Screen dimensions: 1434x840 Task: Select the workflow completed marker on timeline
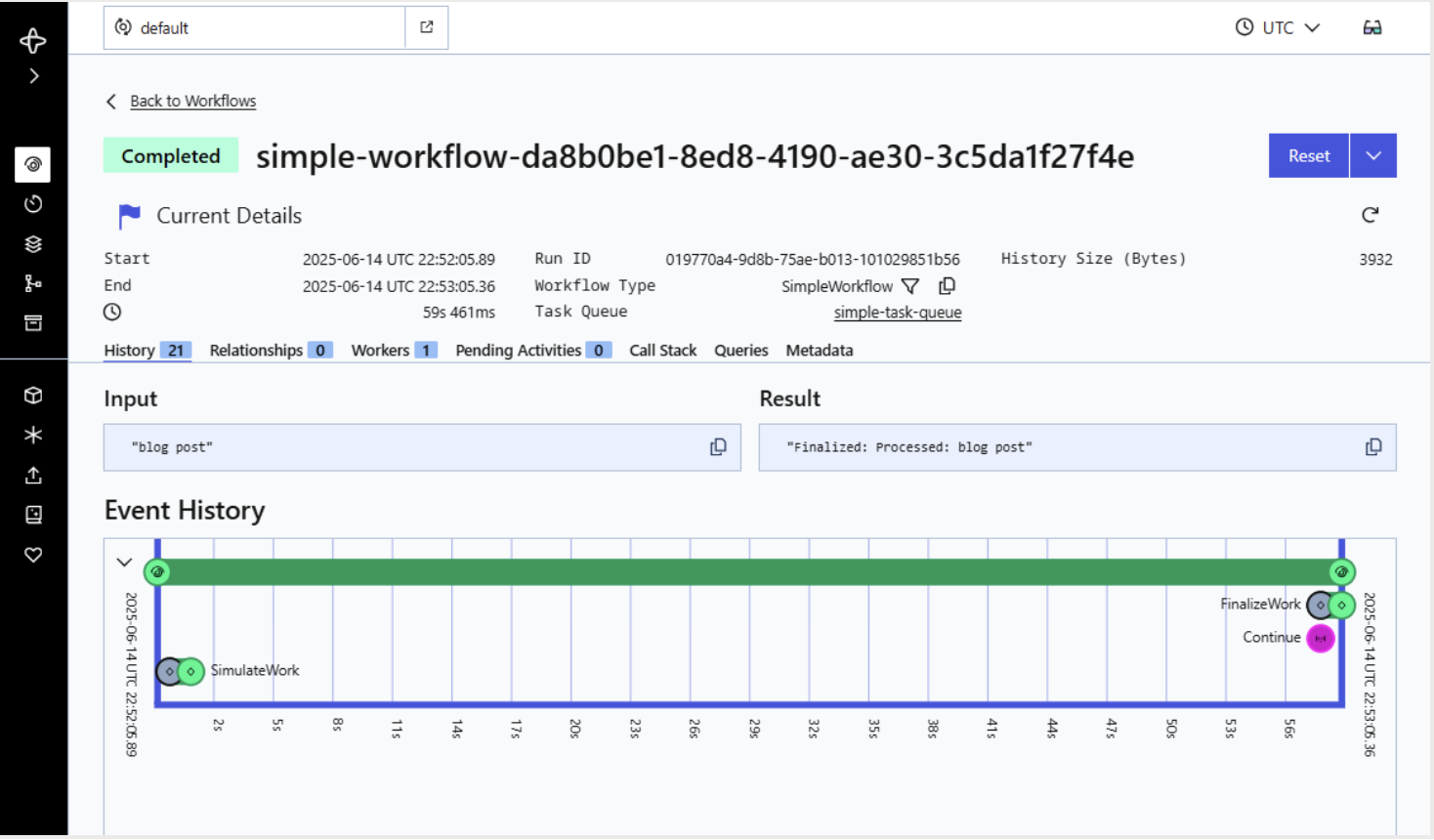point(1342,571)
